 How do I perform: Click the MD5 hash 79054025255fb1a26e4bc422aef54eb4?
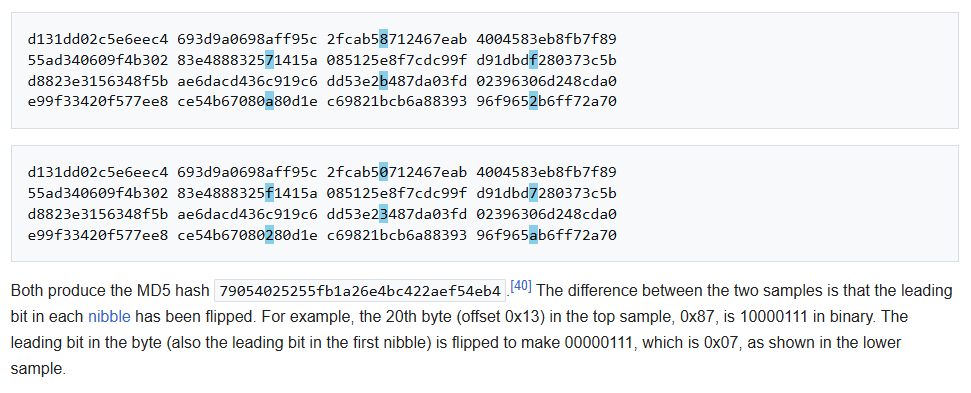[360, 290]
